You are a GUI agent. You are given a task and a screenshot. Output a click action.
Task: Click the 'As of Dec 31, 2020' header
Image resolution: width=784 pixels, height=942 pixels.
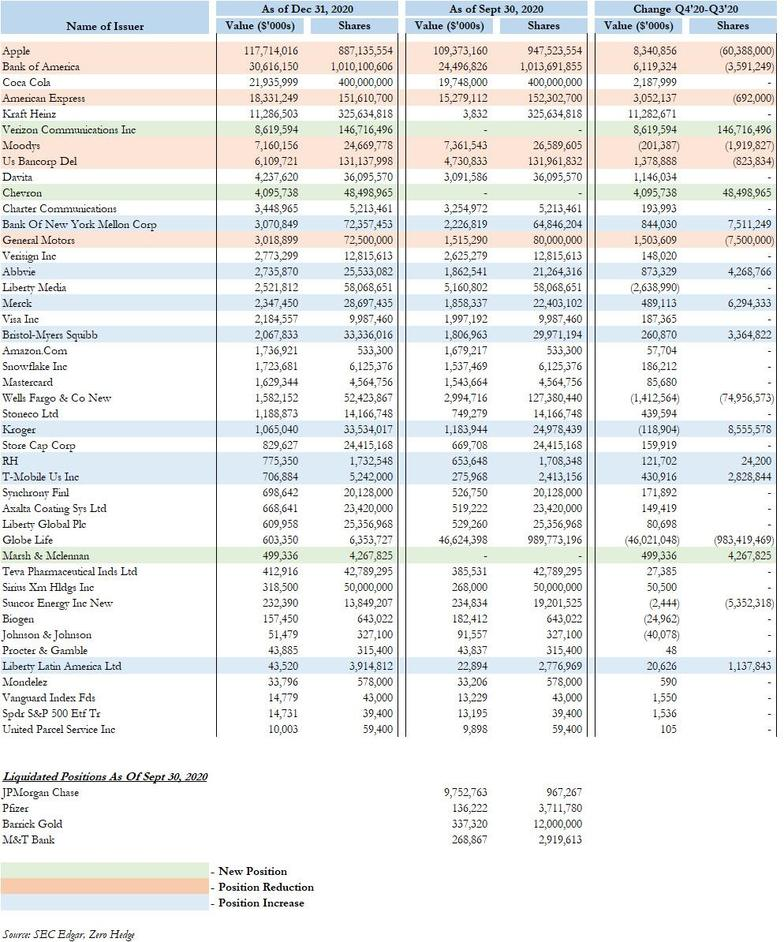point(307,9)
